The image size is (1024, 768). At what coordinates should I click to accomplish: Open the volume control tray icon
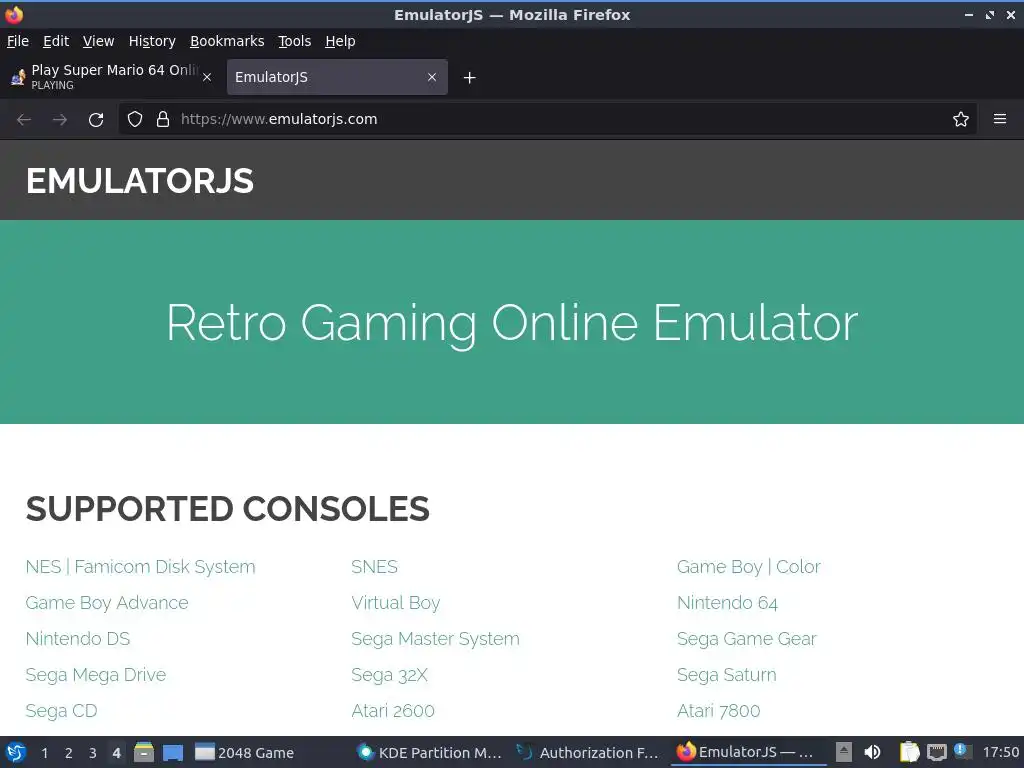(x=872, y=752)
